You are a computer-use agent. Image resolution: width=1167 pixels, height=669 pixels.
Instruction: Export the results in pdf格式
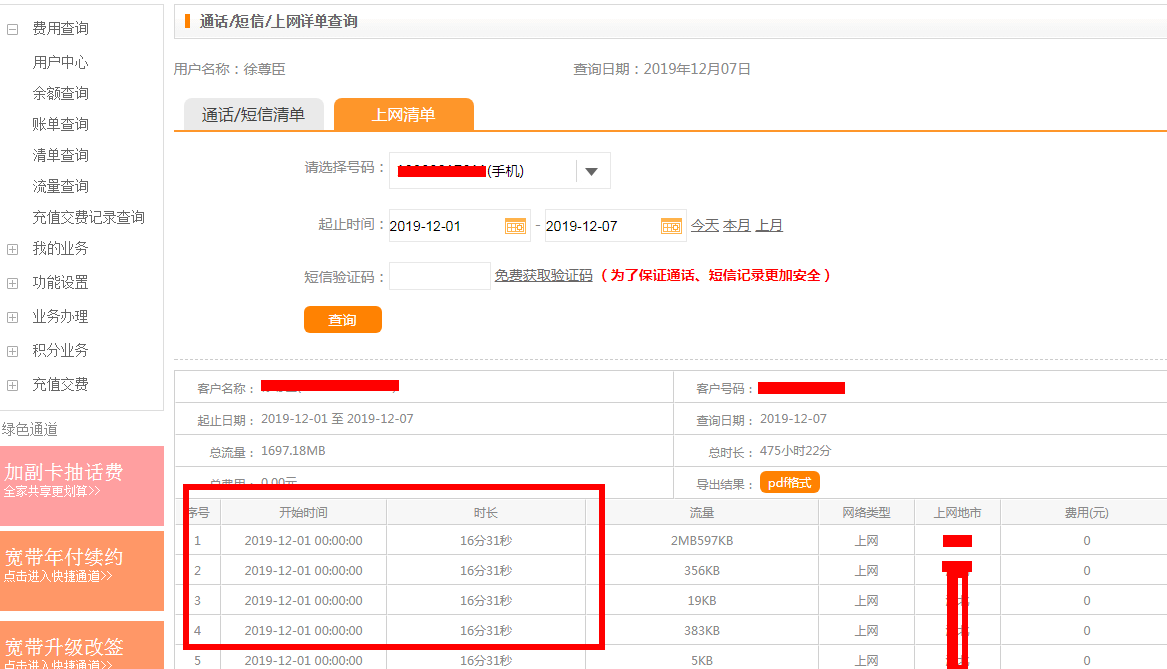[x=789, y=482]
